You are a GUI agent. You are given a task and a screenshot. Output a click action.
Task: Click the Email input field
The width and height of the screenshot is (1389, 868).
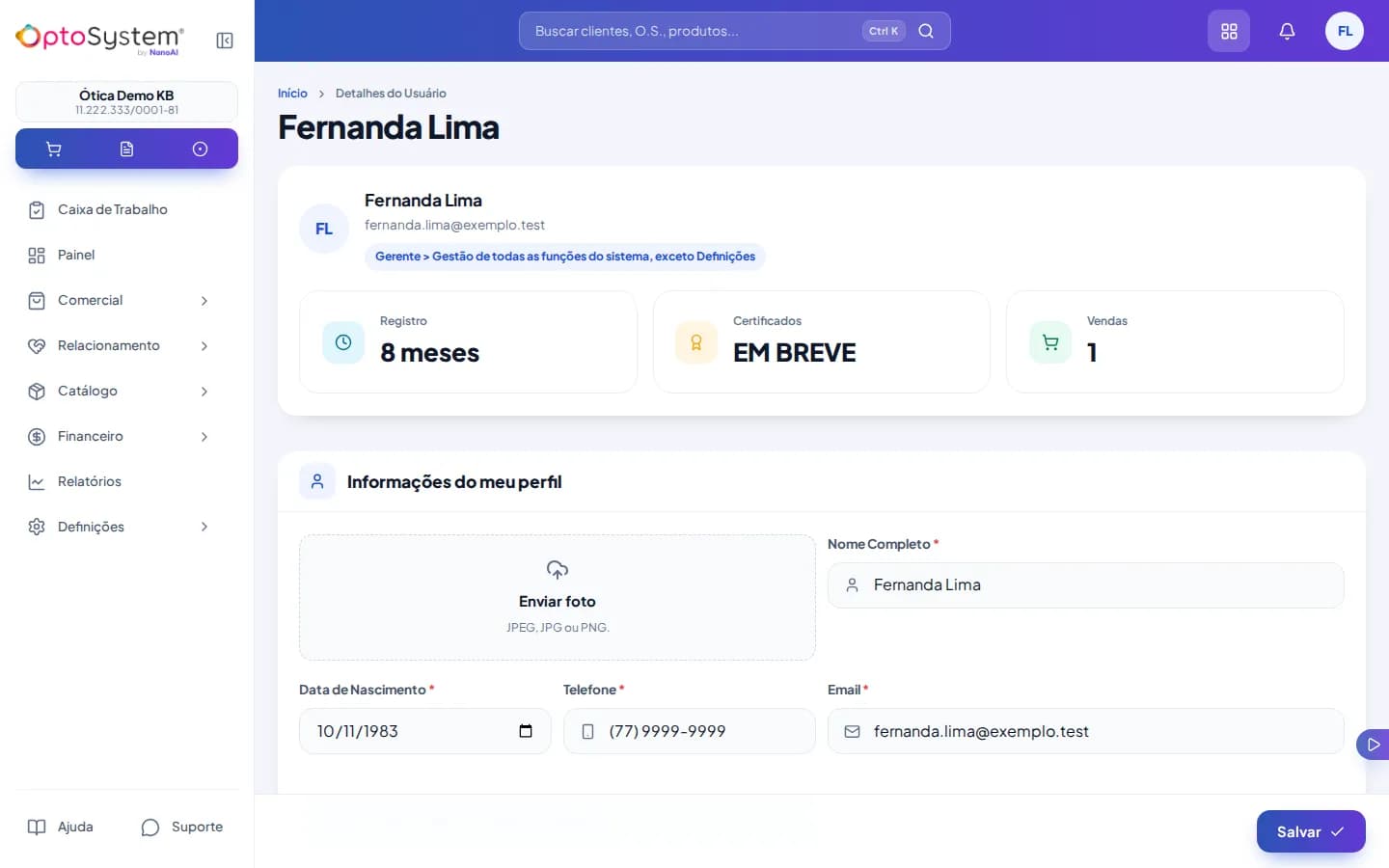[x=1086, y=731]
